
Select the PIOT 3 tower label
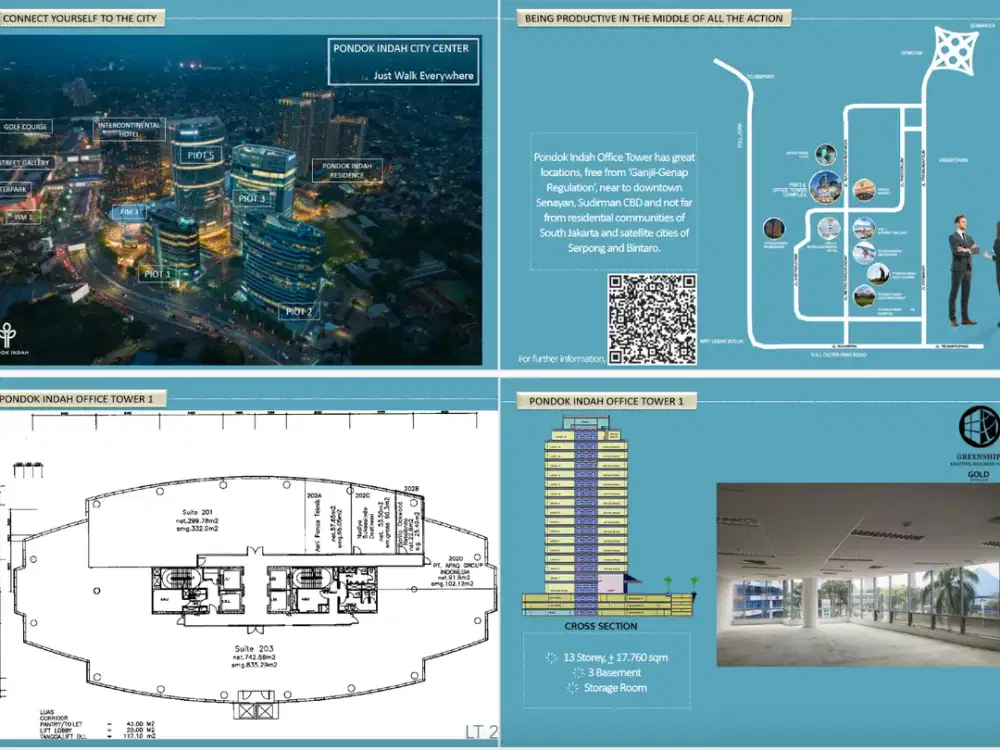[x=251, y=199]
